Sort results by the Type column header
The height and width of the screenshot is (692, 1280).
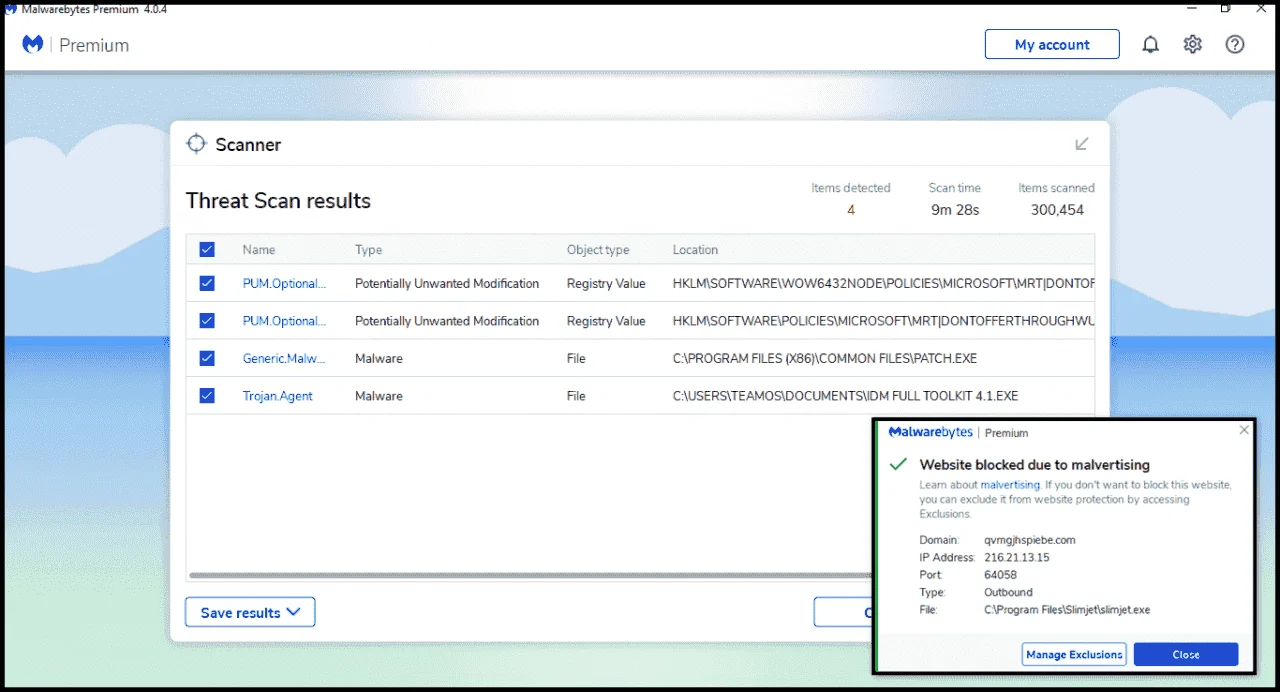[368, 250]
